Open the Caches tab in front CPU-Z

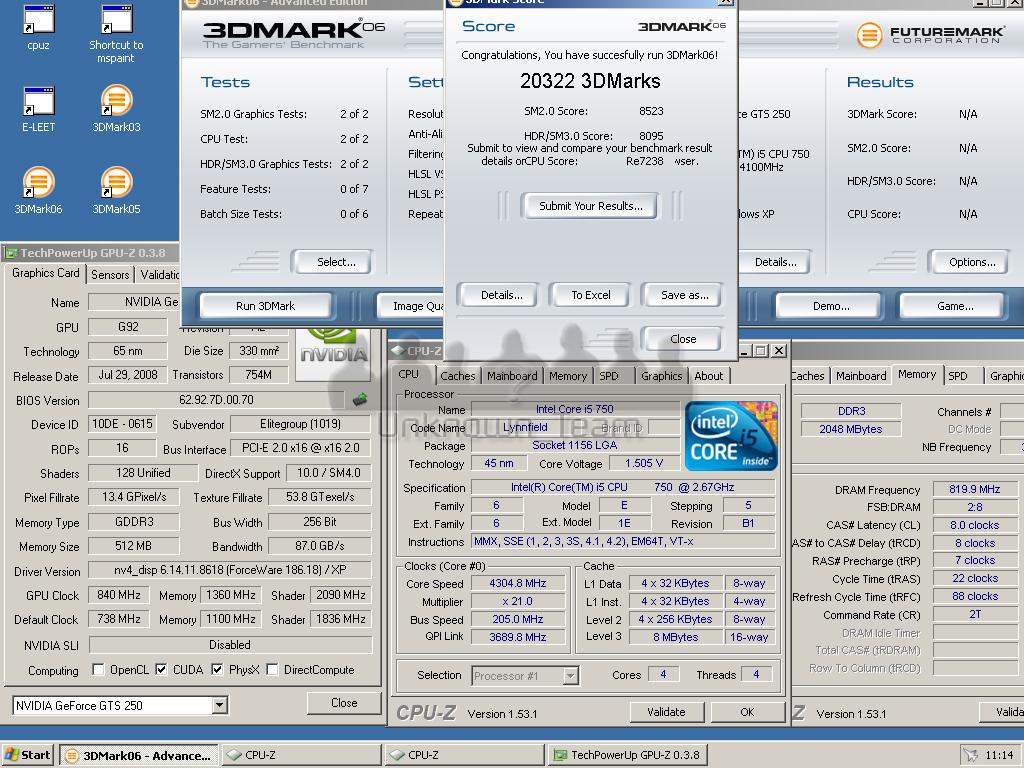(458, 376)
